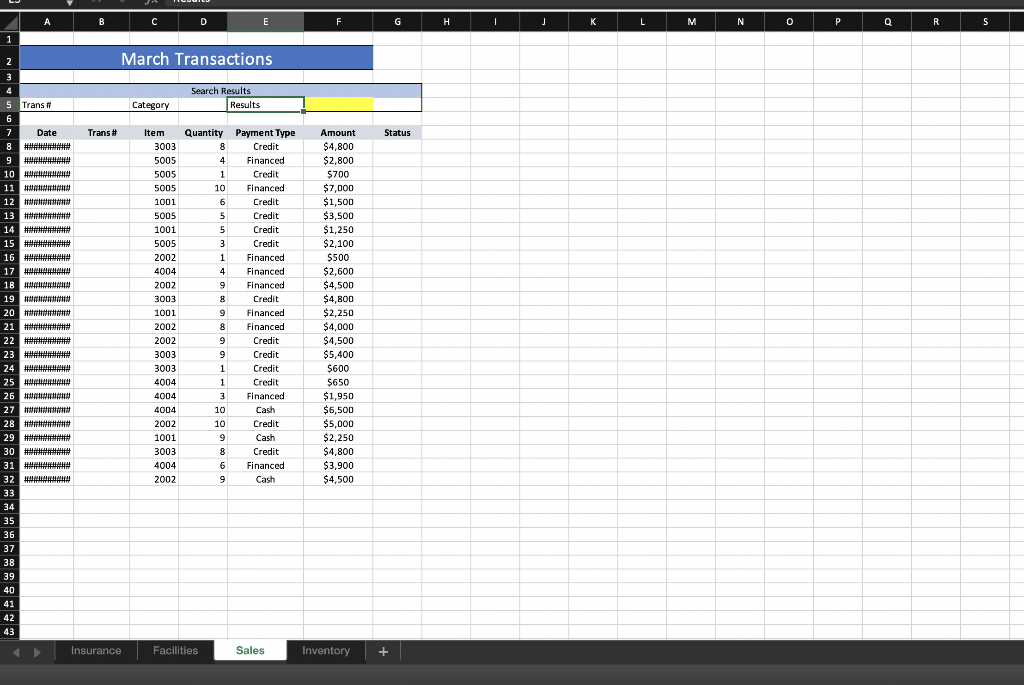Switch to the Inventory sheet tab
This screenshot has width=1024, height=685.
coord(326,650)
